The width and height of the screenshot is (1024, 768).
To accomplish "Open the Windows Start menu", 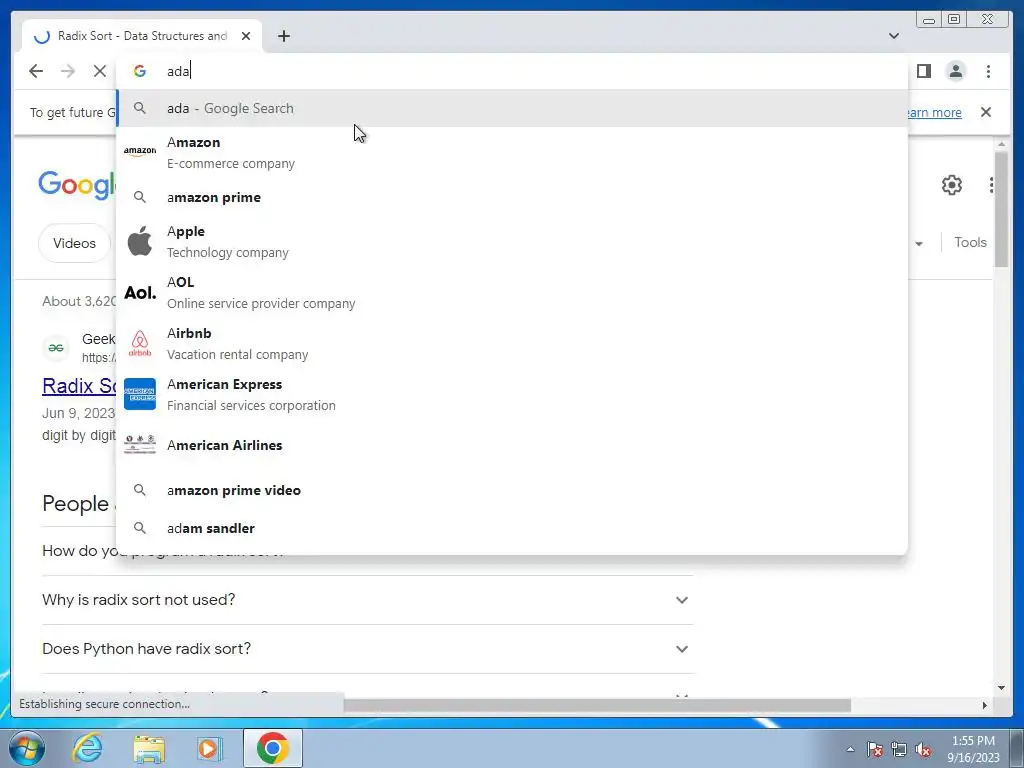I will click(x=26, y=748).
